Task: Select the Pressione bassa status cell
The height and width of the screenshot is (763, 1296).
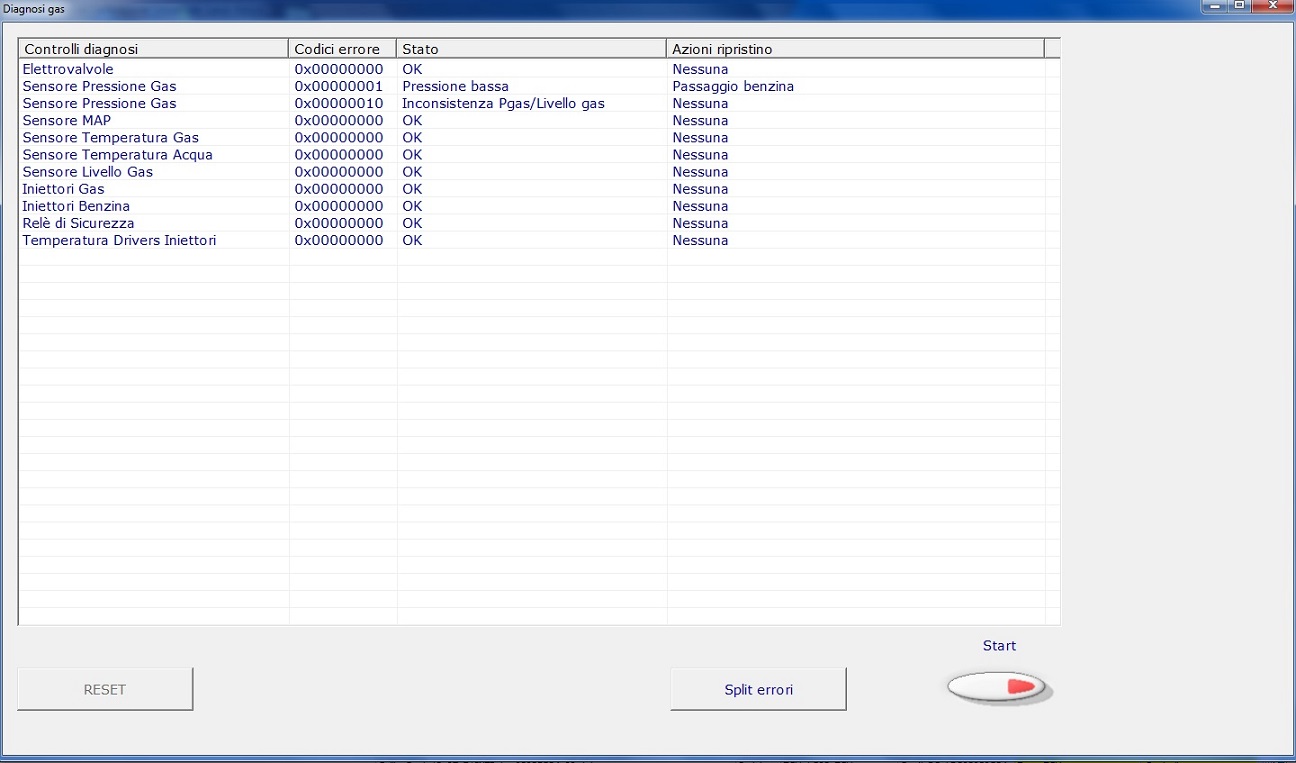Action: (455, 86)
